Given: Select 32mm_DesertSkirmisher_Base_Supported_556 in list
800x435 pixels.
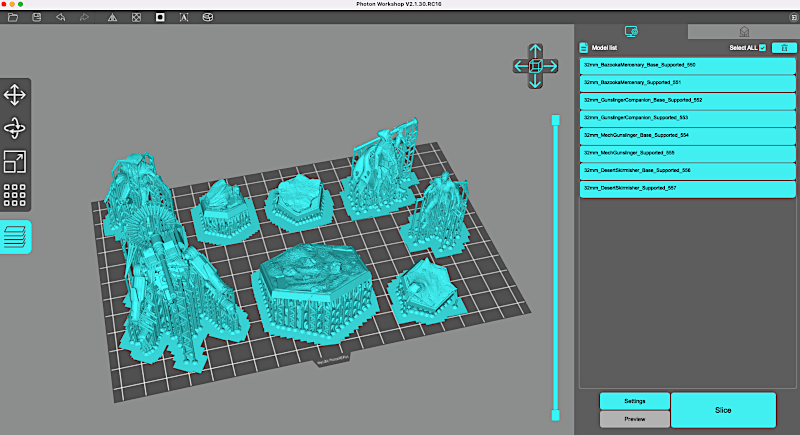Looking at the screenshot, I should [688, 171].
